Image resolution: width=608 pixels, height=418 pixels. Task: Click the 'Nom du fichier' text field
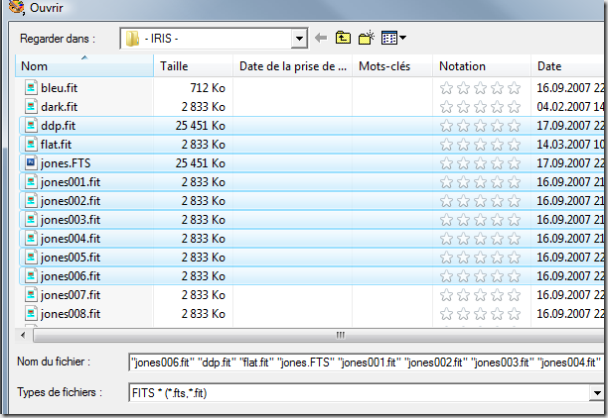pos(366,361)
